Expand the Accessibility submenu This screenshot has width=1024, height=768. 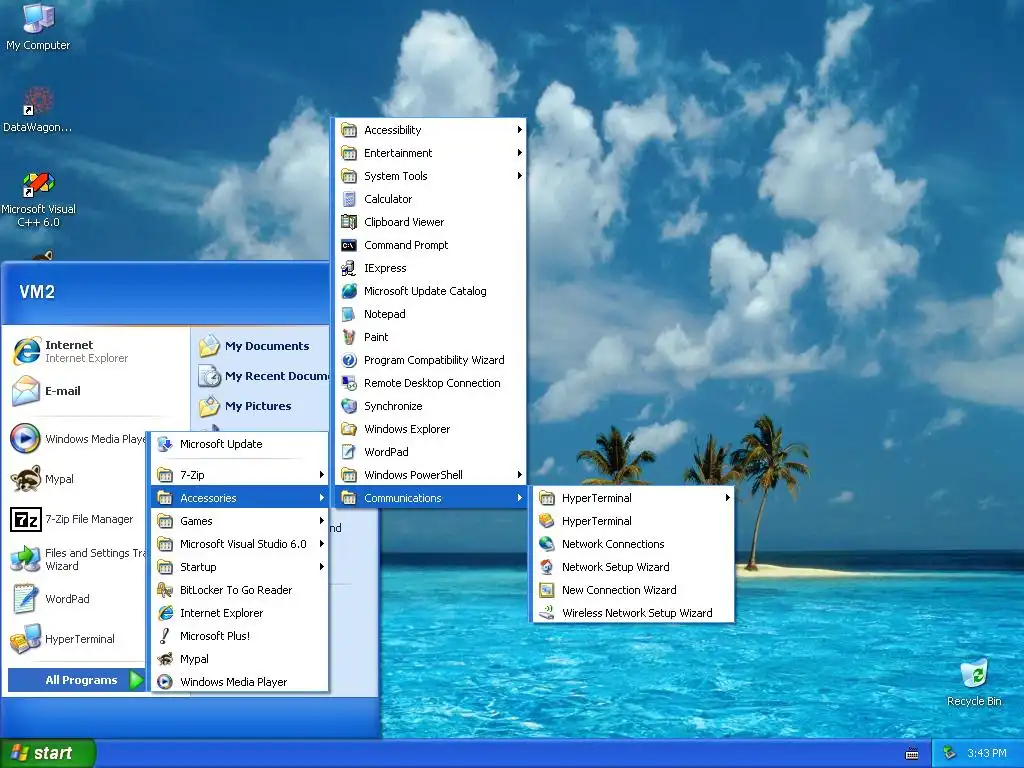click(x=430, y=130)
